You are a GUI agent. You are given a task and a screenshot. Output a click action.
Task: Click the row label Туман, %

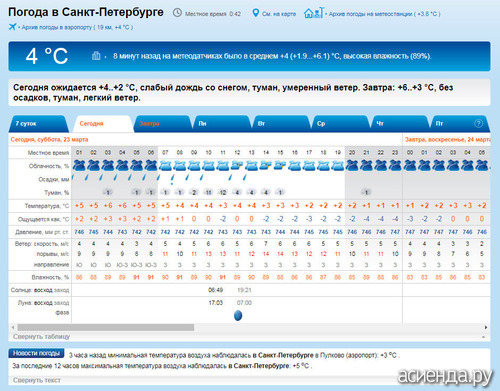click(57, 193)
